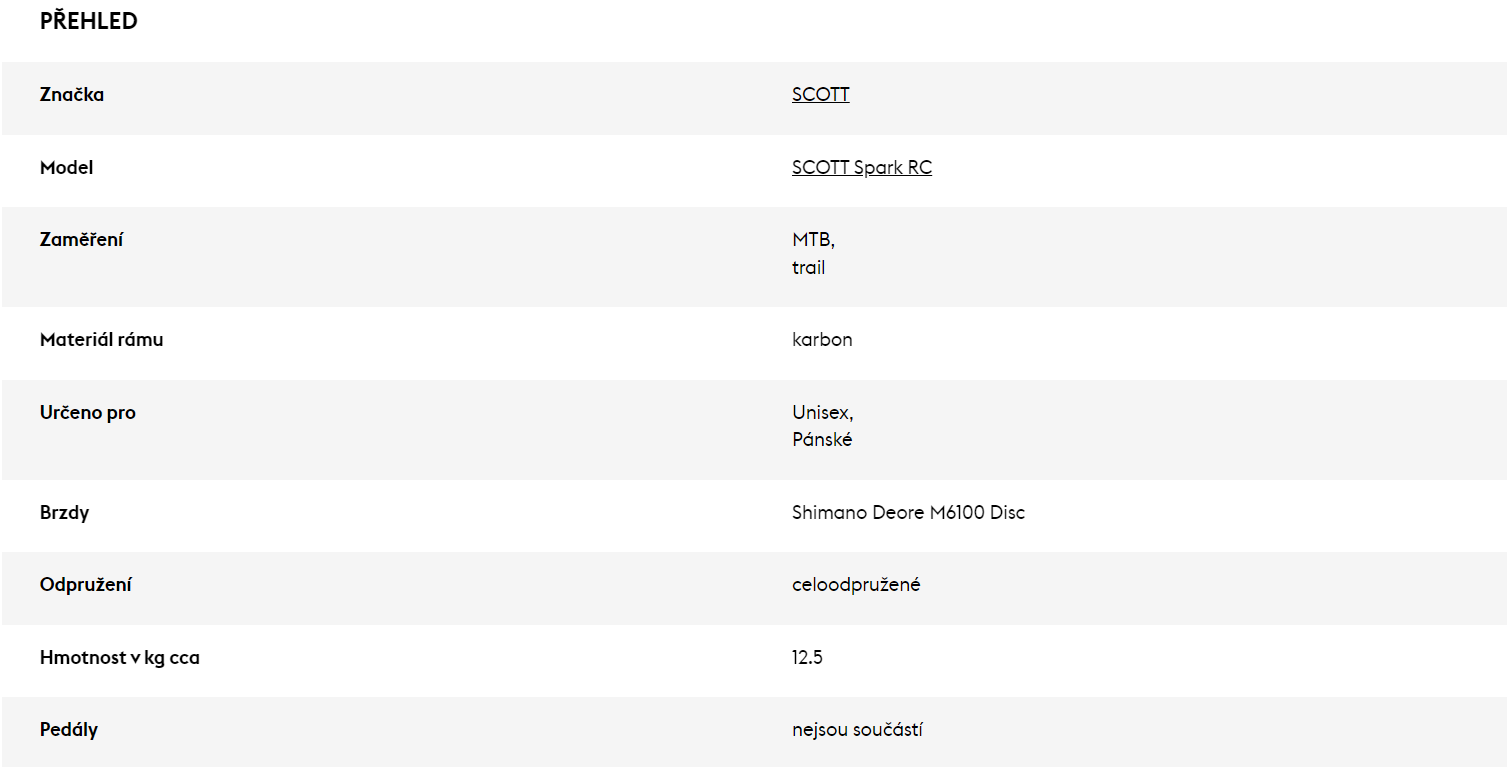Click the Pánské value
Image resolution: width=1510 pixels, height=767 pixels.
(822, 440)
